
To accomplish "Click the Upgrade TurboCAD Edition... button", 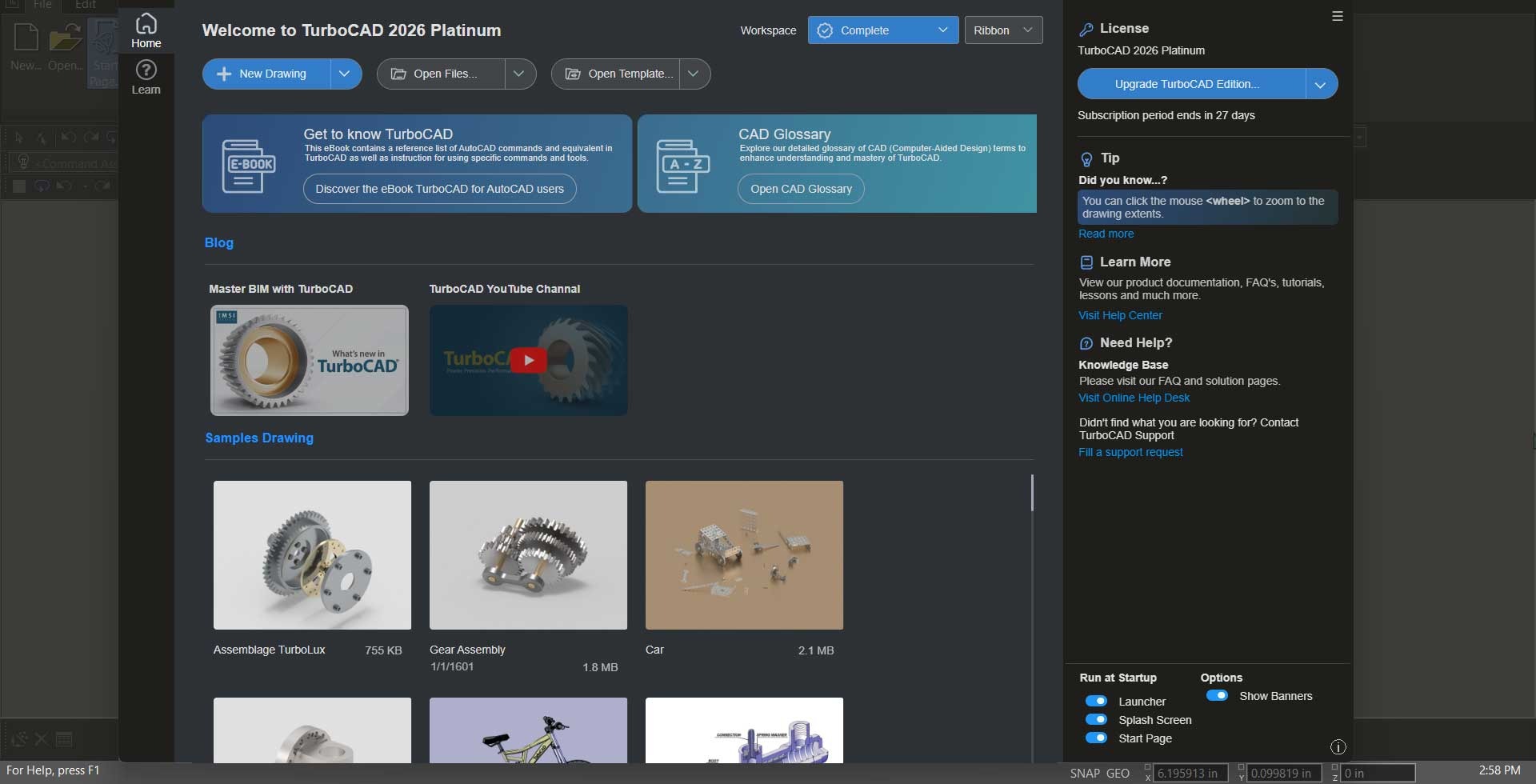I will pyautogui.click(x=1191, y=84).
